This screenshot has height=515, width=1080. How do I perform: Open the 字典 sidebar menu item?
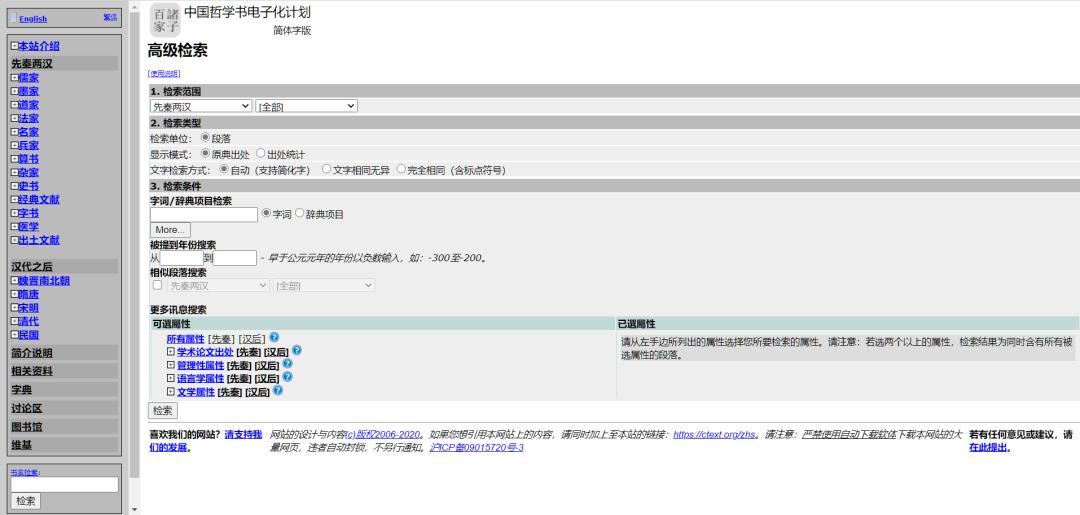click(22, 389)
